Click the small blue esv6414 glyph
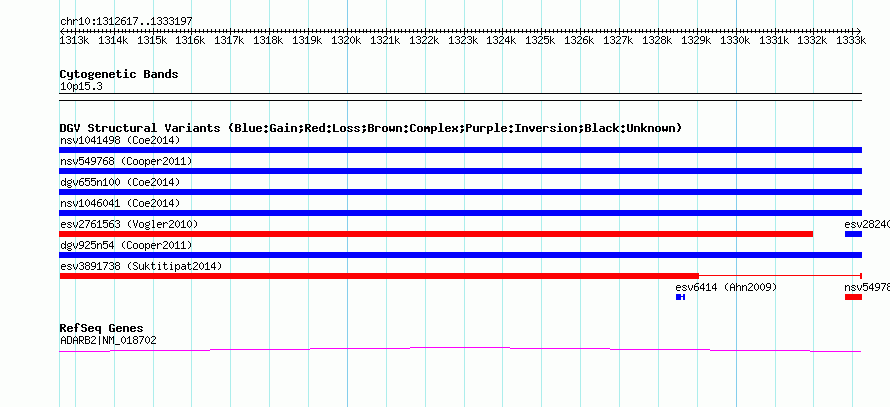Image resolution: width=890 pixels, height=407 pixels. click(681, 297)
